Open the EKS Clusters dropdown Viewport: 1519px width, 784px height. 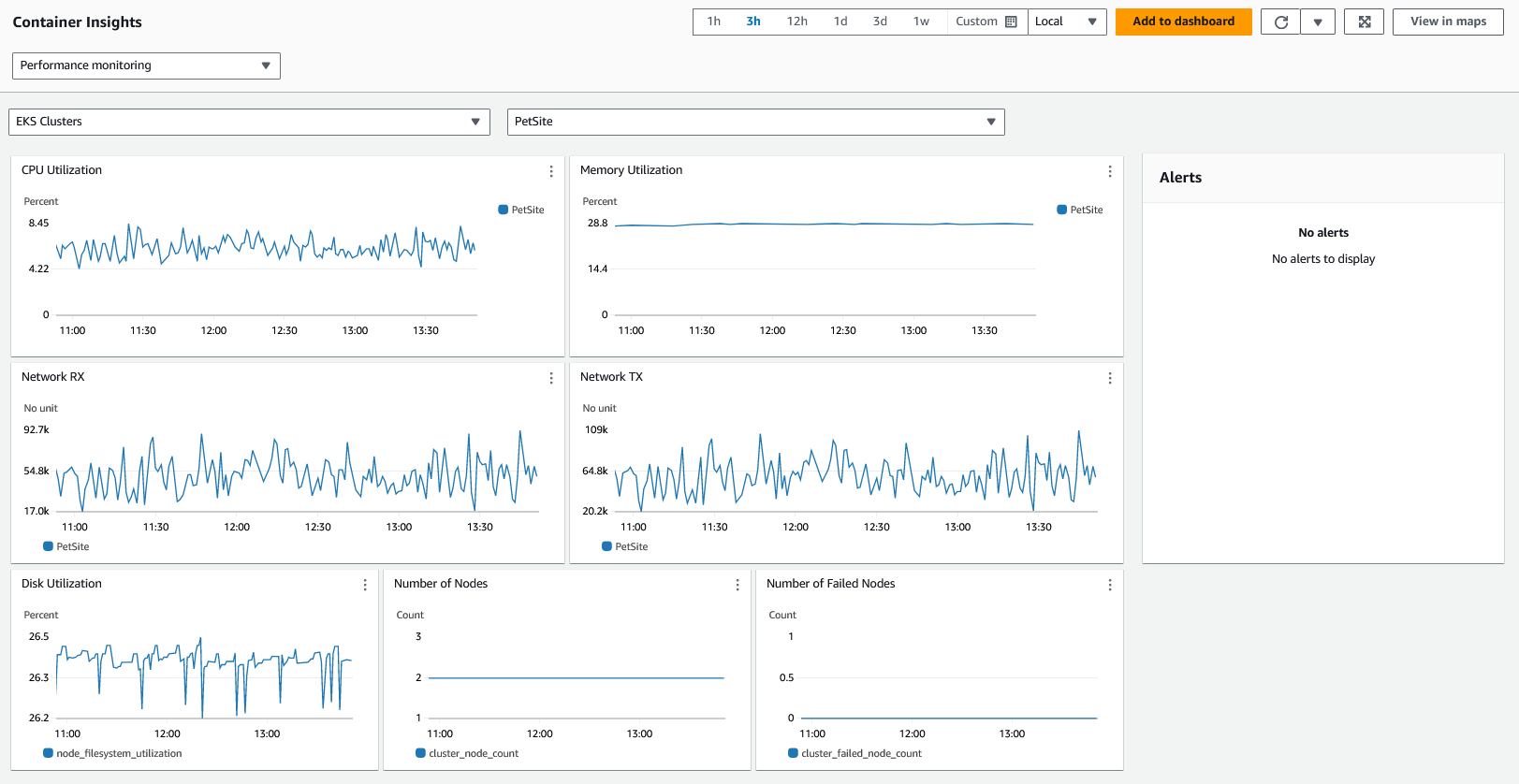pyautogui.click(x=249, y=122)
